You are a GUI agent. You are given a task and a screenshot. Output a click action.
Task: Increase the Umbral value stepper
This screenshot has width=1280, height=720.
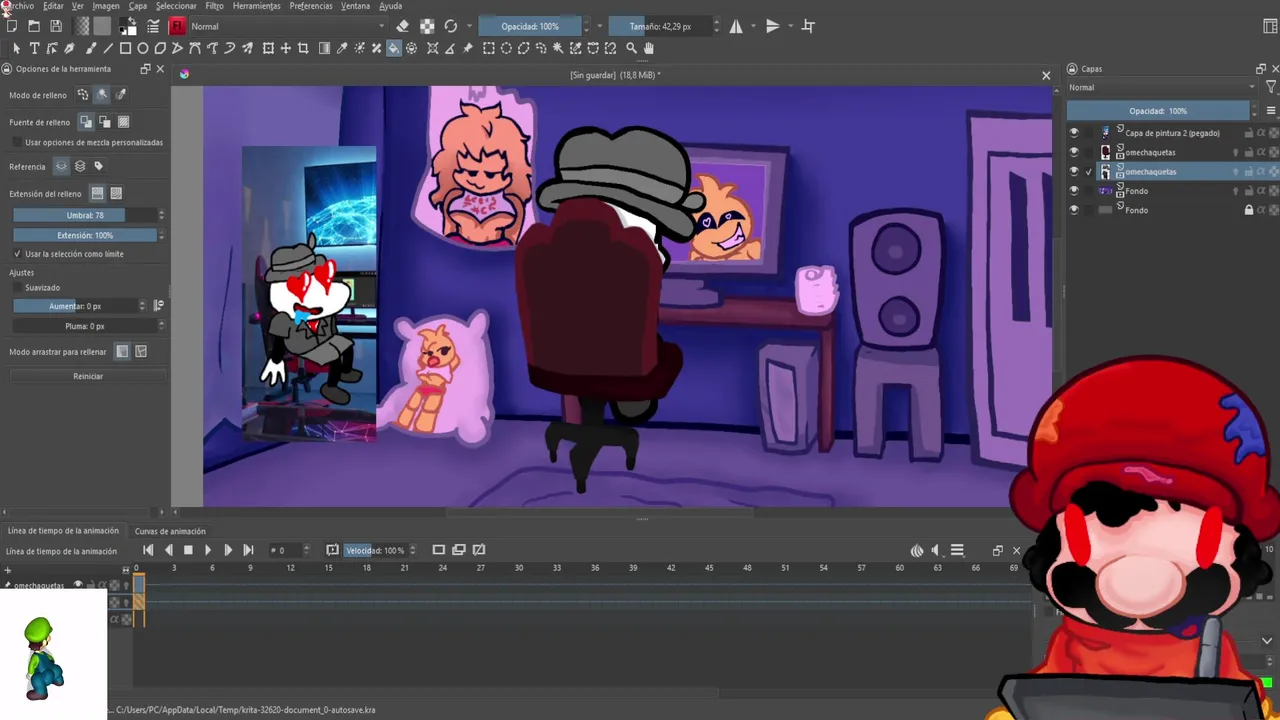point(161,212)
